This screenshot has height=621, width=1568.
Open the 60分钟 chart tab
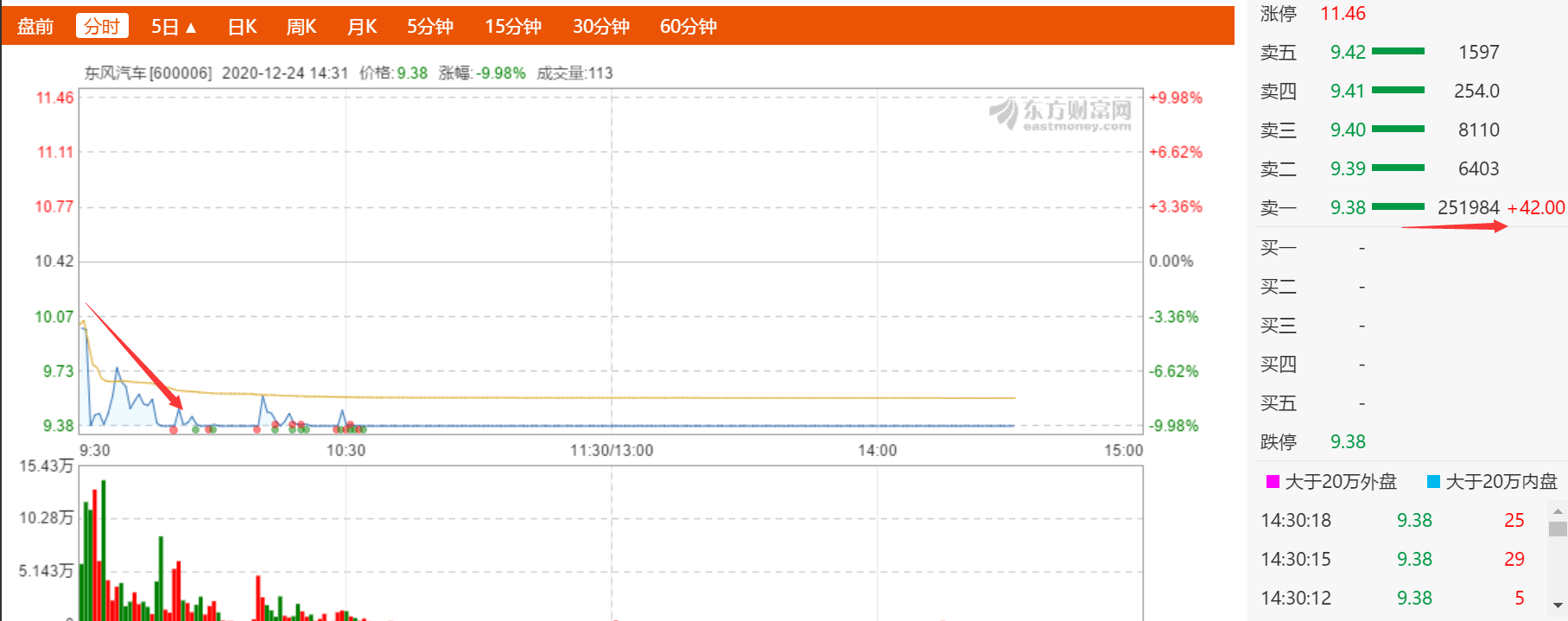689,27
